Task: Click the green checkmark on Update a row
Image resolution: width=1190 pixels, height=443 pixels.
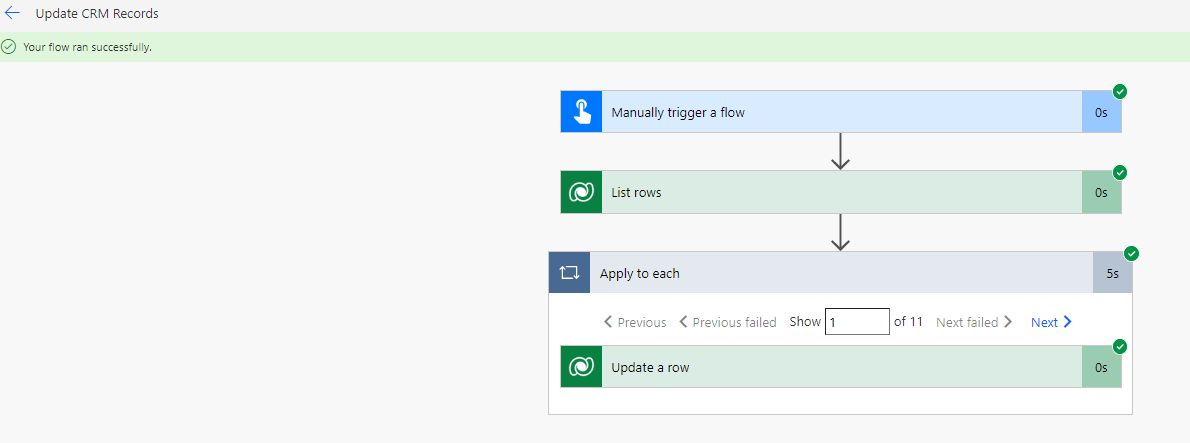Action: pyautogui.click(x=1119, y=347)
